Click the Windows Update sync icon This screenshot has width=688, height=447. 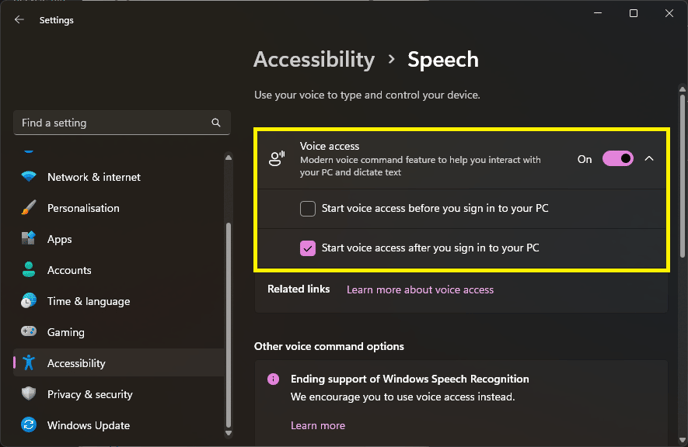click(29, 425)
